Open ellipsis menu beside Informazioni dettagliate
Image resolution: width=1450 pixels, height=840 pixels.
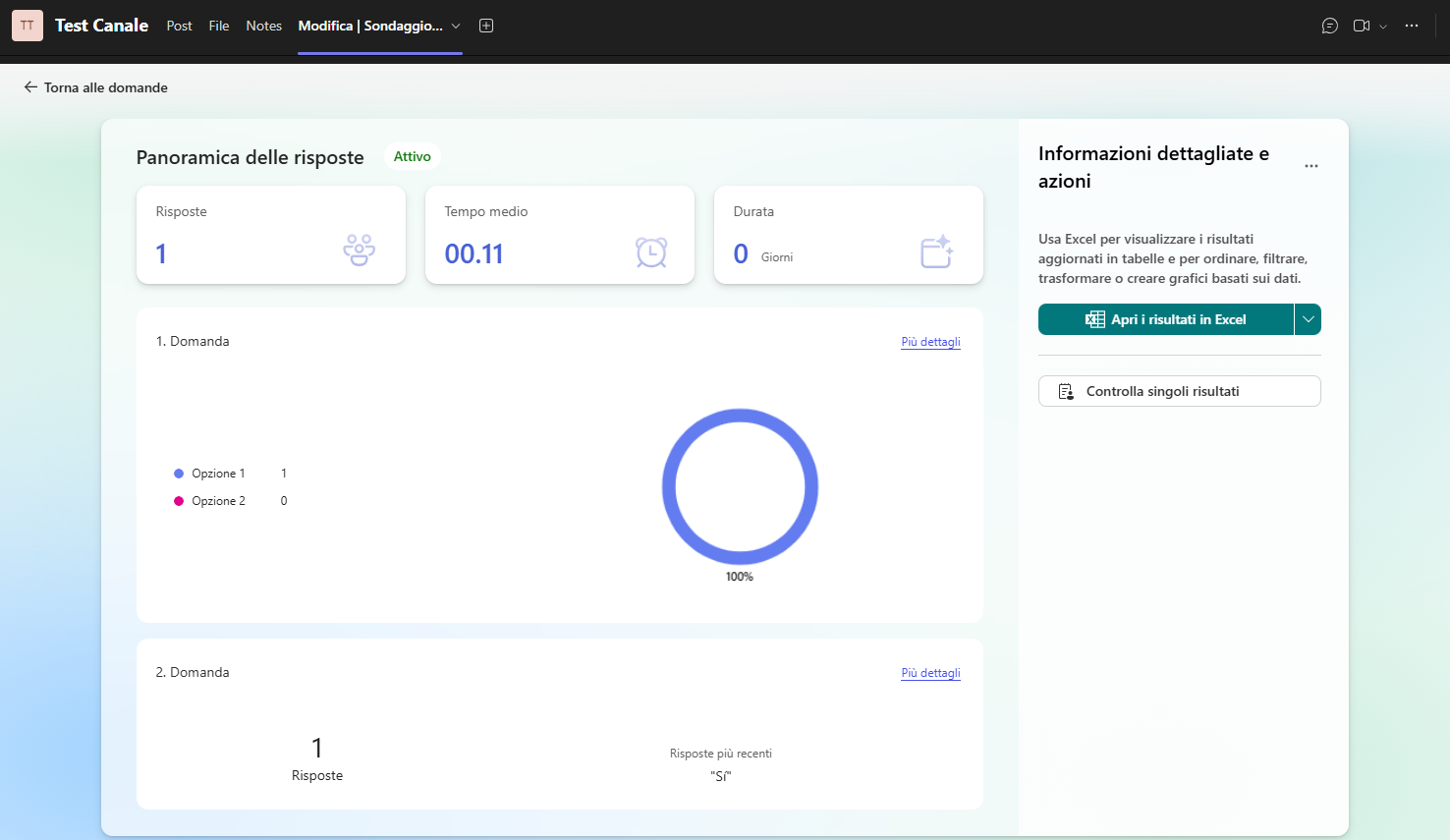tap(1311, 166)
